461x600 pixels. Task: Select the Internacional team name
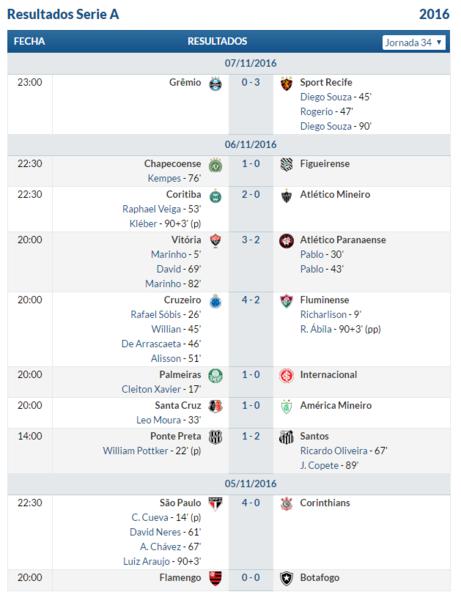point(328,375)
